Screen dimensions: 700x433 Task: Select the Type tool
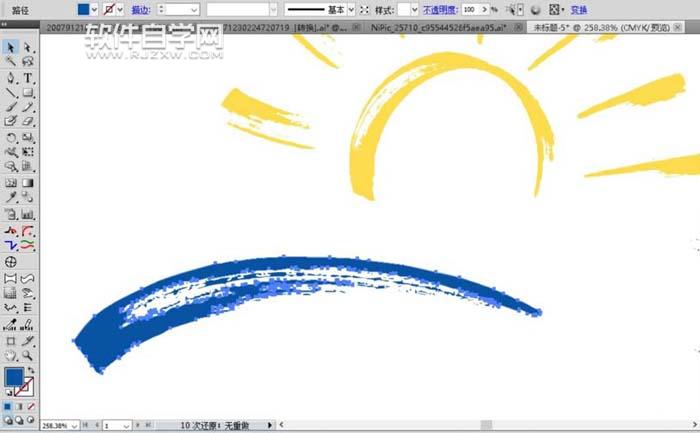(x=27, y=77)
